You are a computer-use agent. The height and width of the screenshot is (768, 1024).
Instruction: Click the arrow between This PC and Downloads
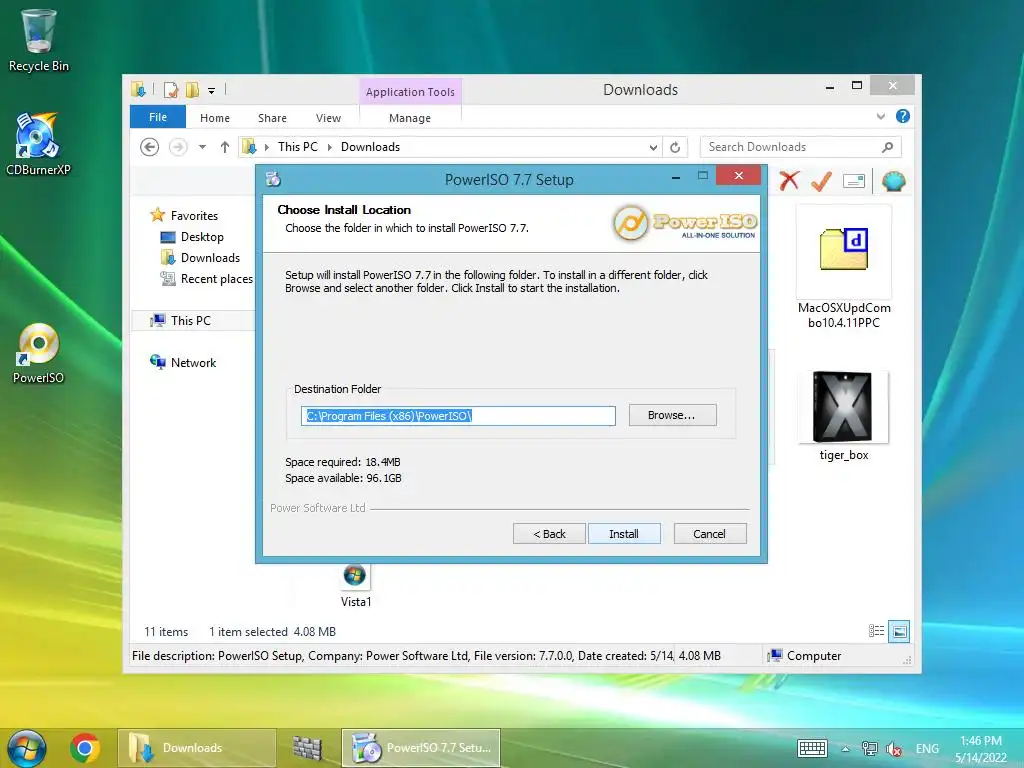(329, 147)
